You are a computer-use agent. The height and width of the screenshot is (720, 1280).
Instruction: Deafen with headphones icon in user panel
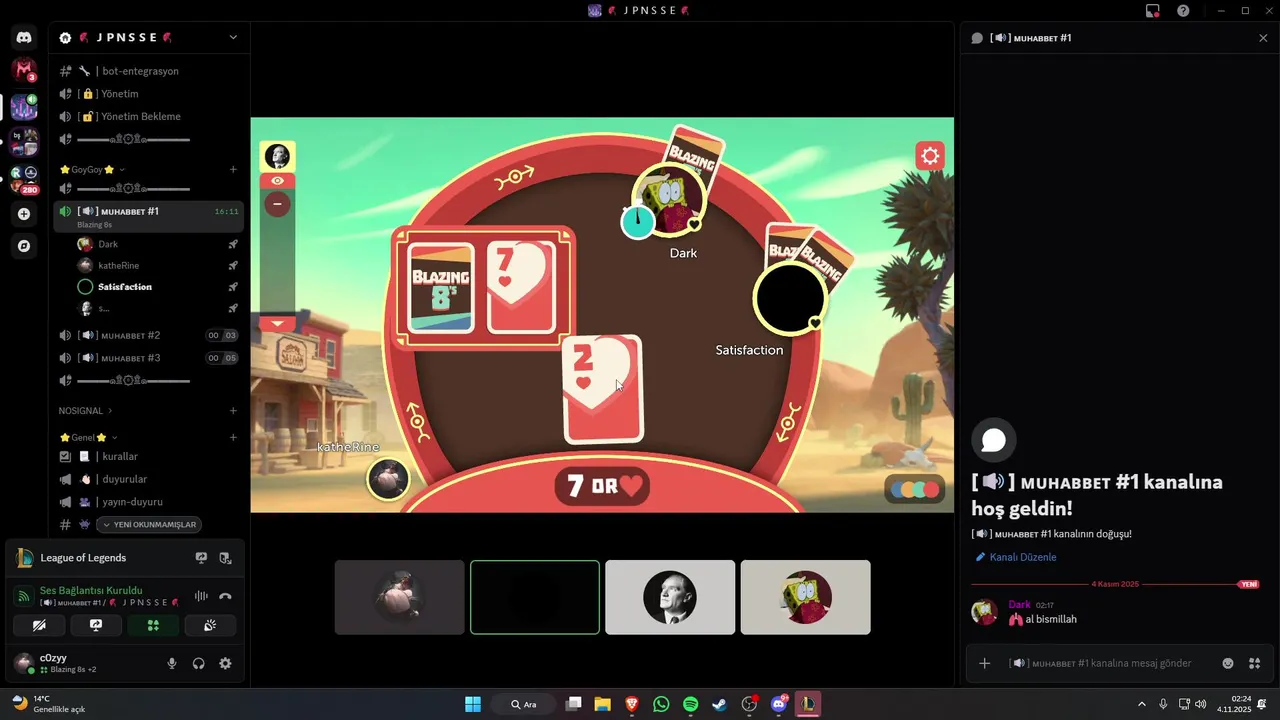click(198, 663)
